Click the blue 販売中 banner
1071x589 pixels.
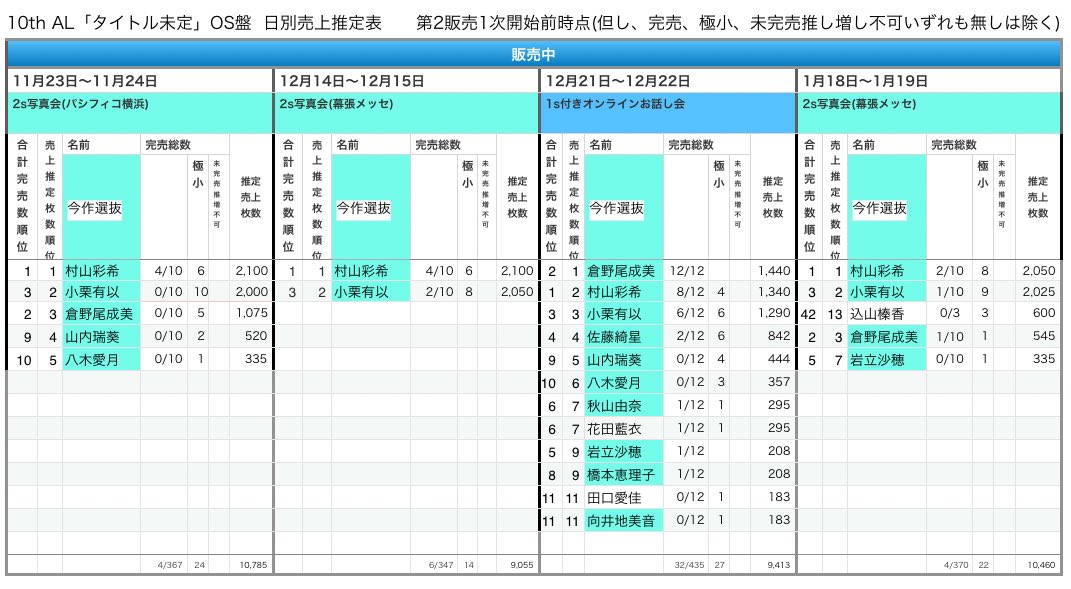pyautogui.click(x=533, y=54)
